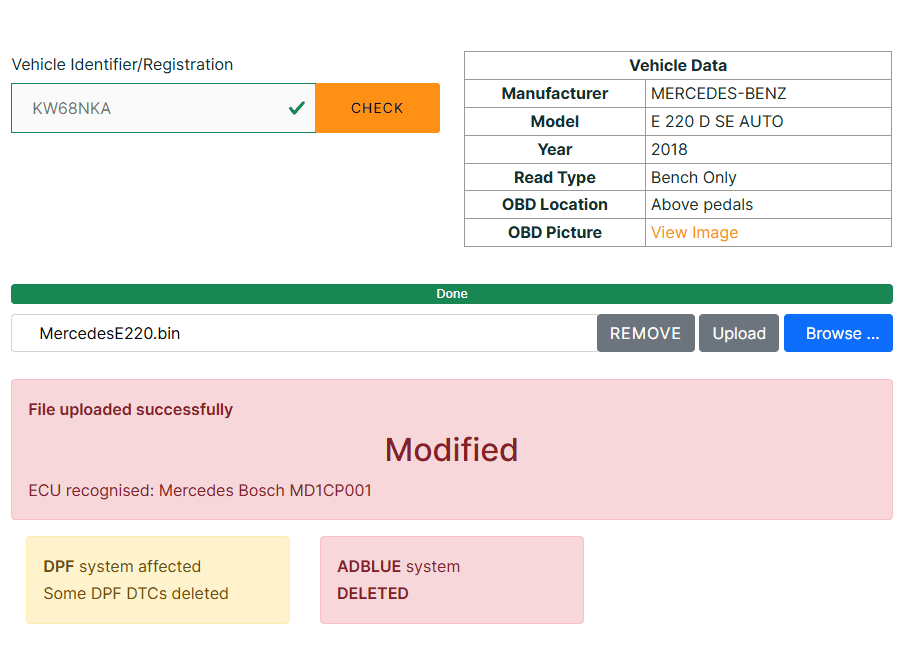905x669 pixels.
Task: Click the green Done progress bar
Action: (x=452, y=294)
